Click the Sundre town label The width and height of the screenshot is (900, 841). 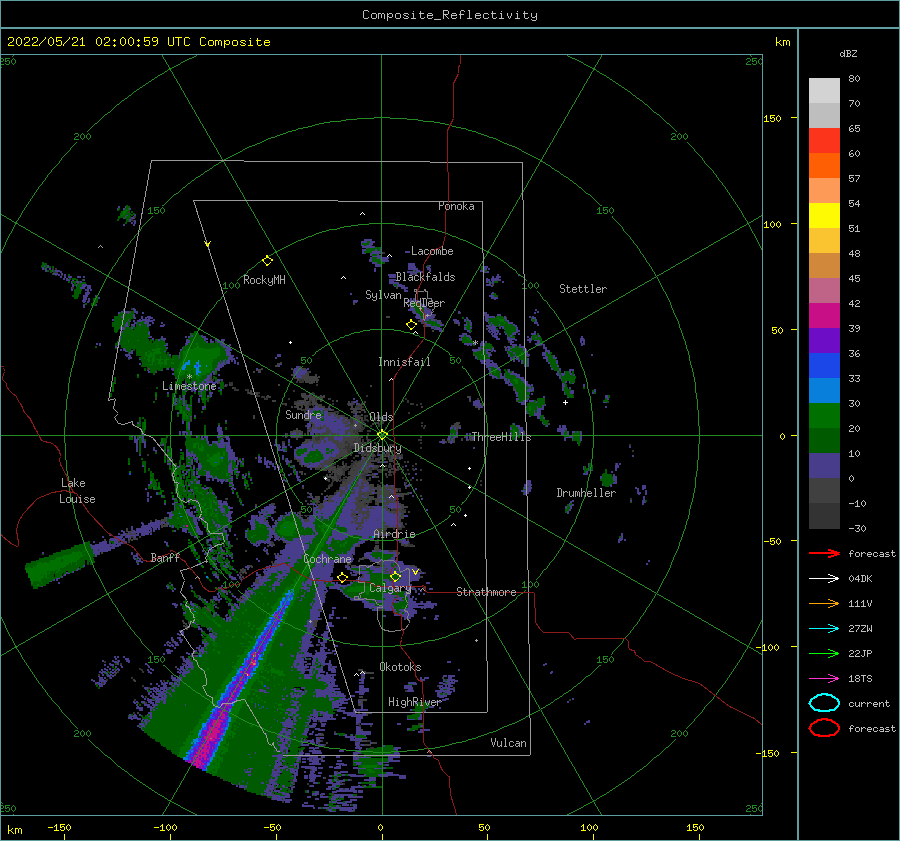pyautogui.click(x=303, y=414)
